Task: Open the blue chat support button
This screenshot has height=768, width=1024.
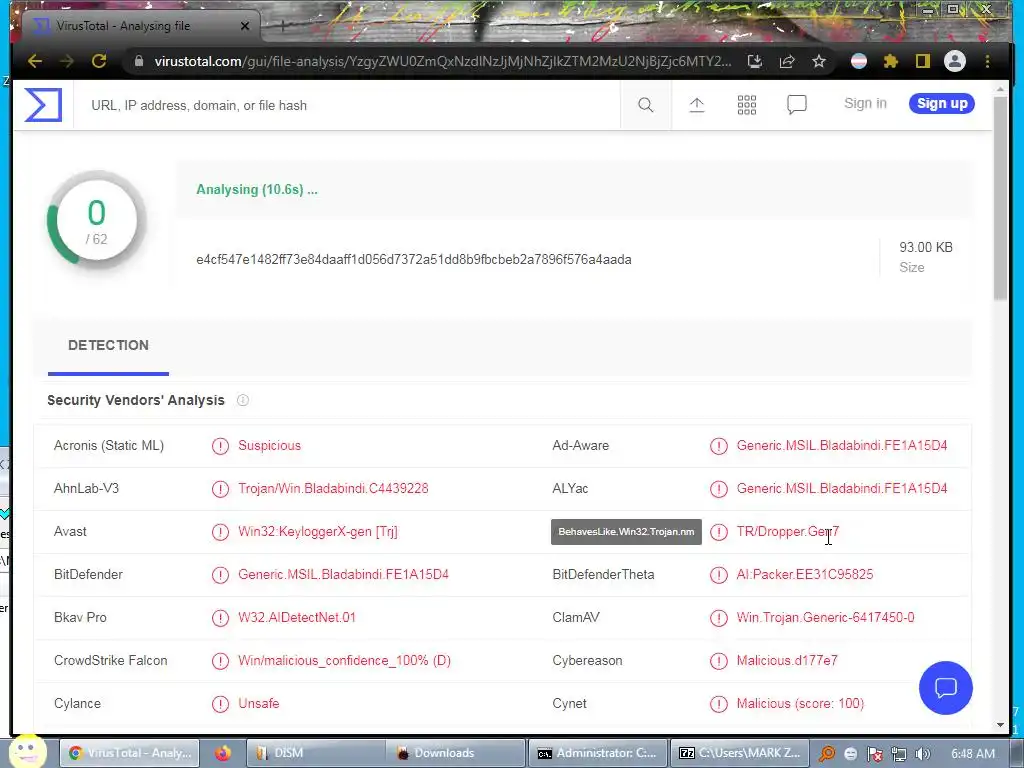Action: 946,688
